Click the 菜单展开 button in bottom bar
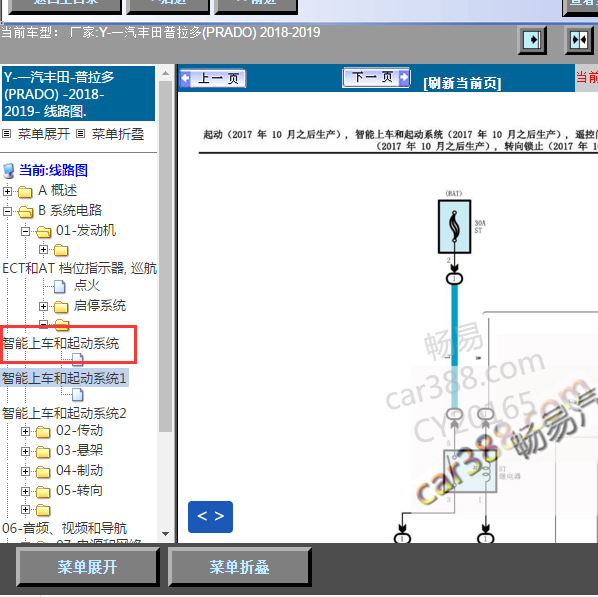The image size is (598, 597). point(88,567)
